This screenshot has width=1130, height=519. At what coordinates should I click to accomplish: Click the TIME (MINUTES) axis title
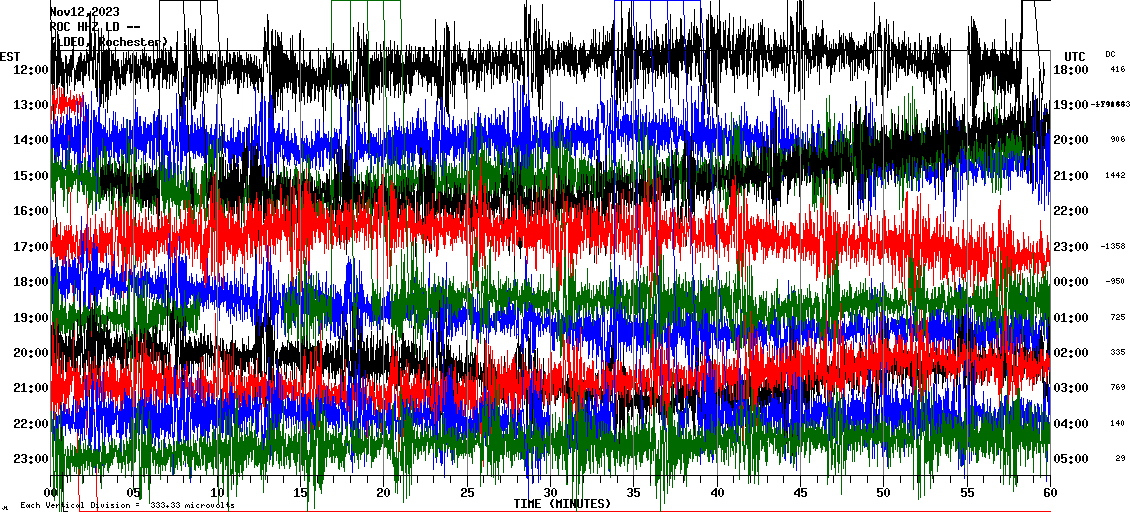pyautogui.click(x=561, y=504)
